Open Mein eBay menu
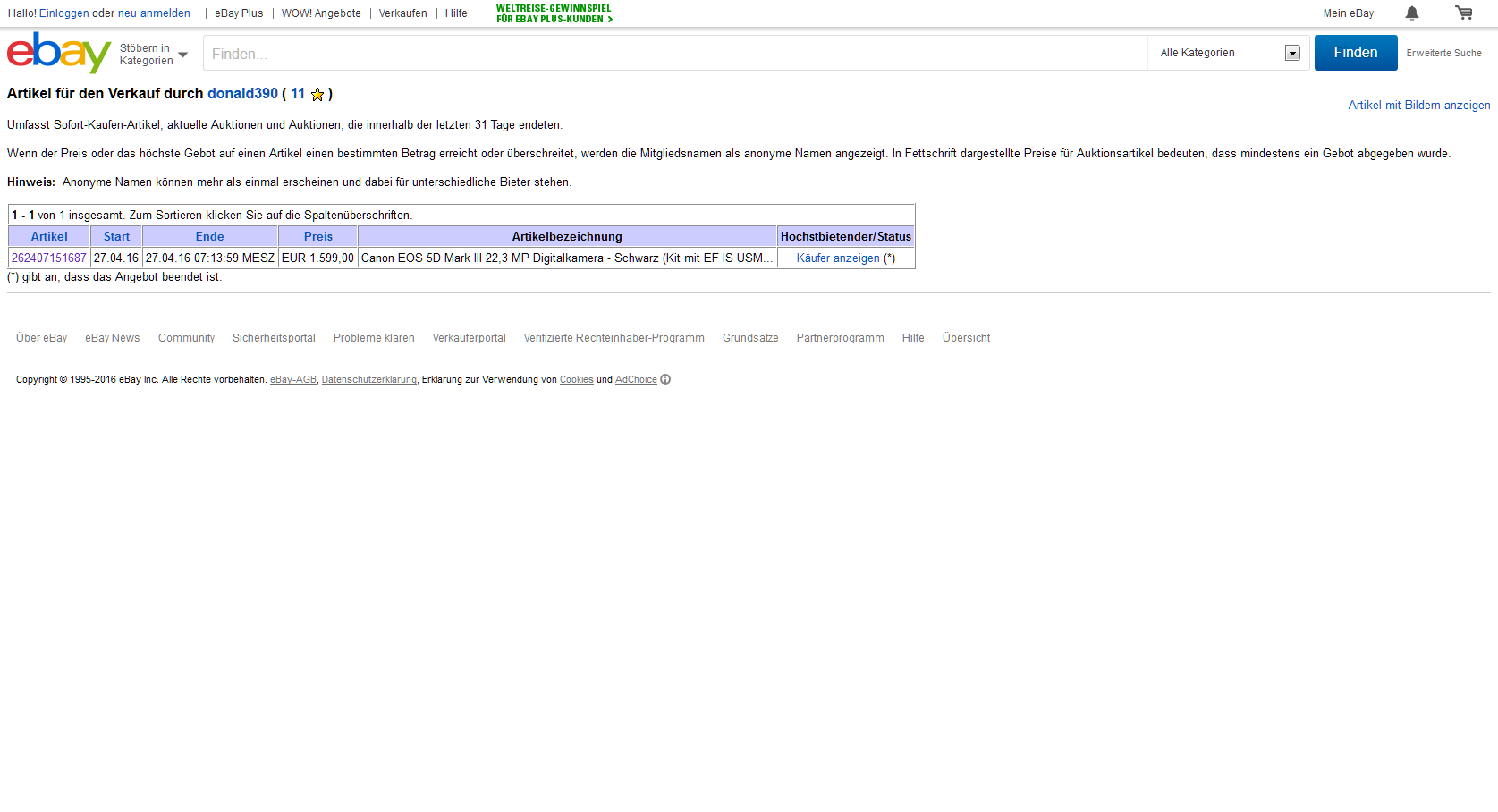The height and width of the screenshot is (812, 1498). pos(1349,13)
